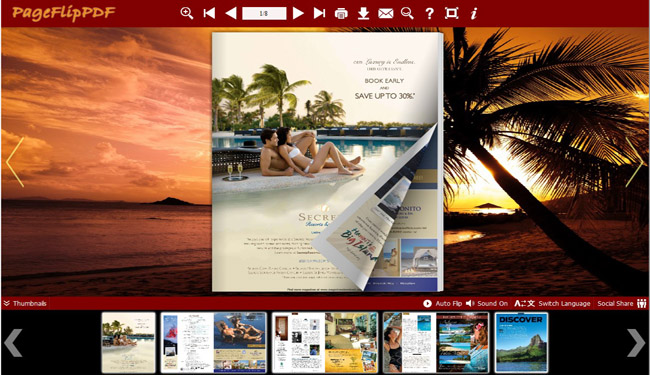Open Switch Language options
This screenshot has width=650, height=375.
(x=552, y=303)
